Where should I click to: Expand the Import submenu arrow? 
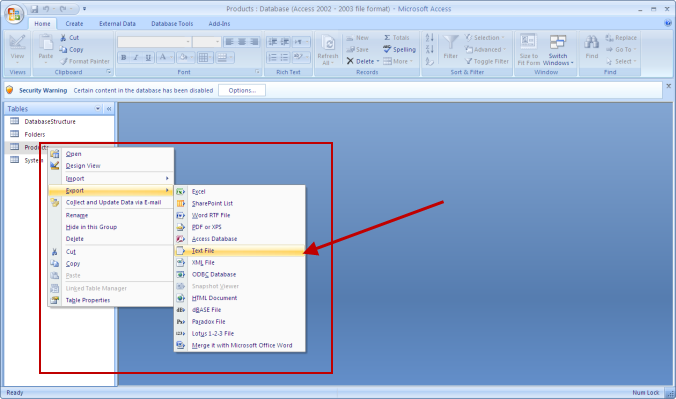[167, 178]
